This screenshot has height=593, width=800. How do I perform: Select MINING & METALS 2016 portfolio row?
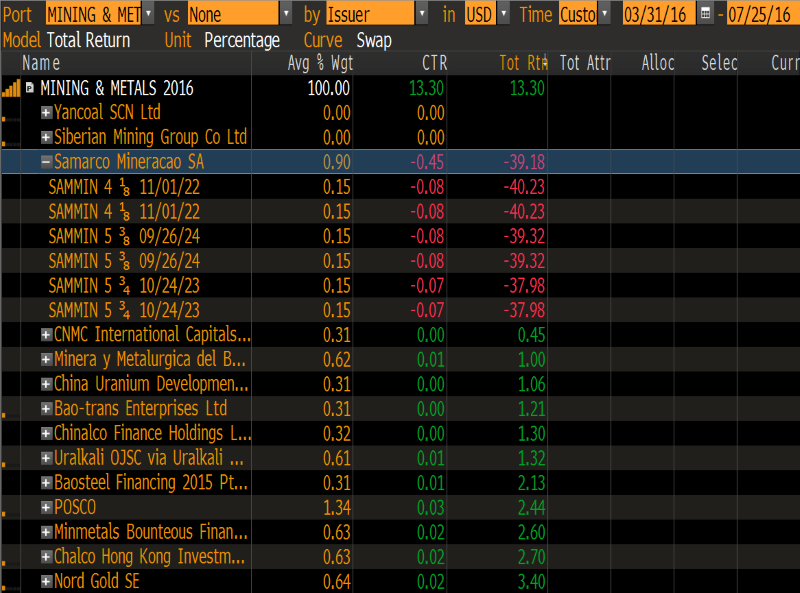coord(400,88)
